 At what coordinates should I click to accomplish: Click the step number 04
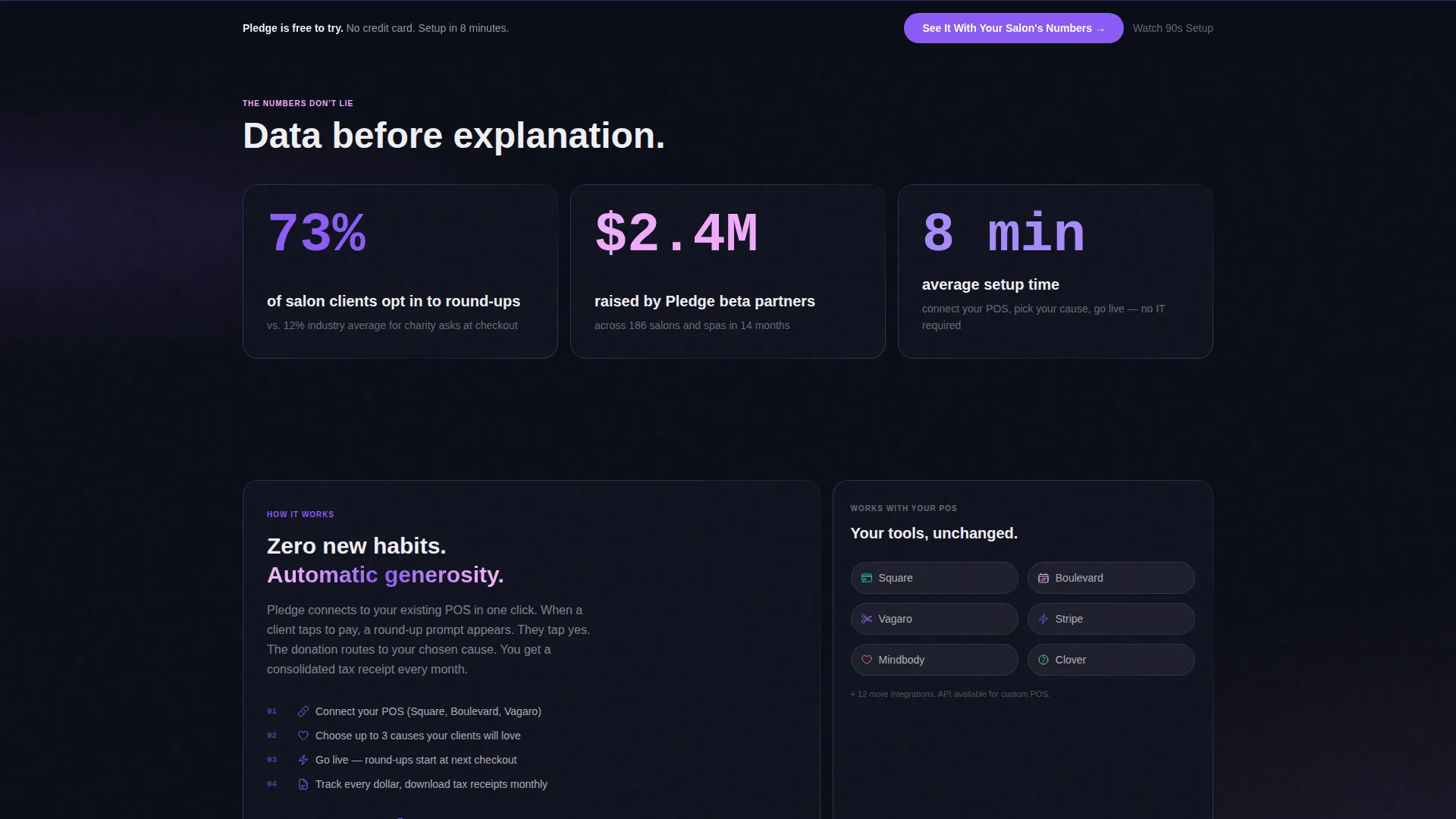coord(271,784)
